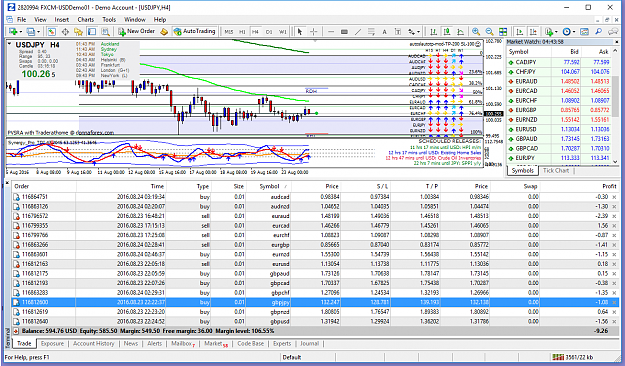Show the Navigator panel star-folder icon

point(79,31)
